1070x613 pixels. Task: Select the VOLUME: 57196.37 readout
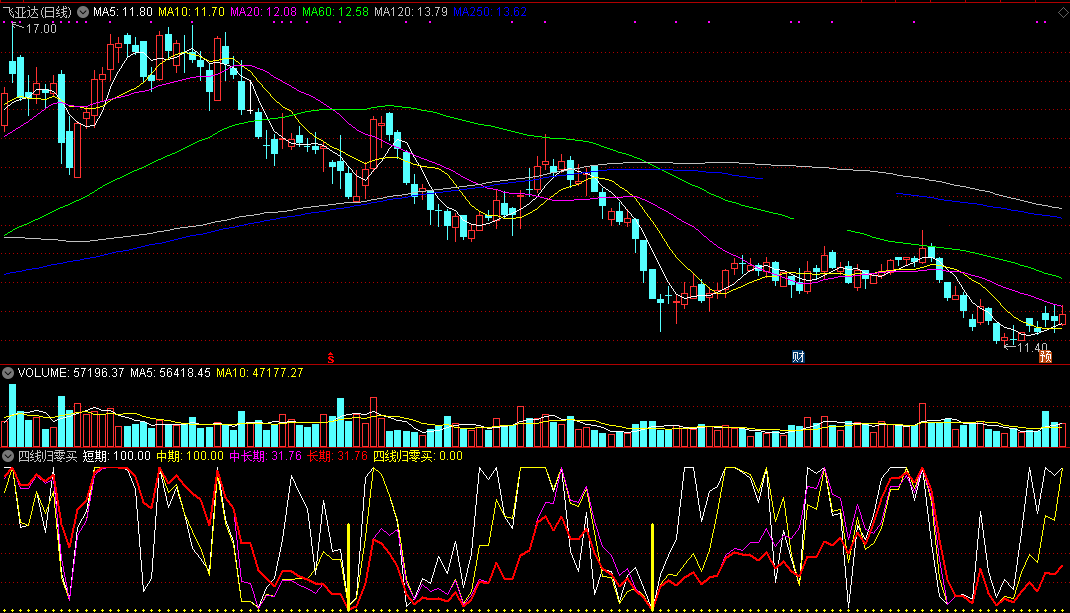pos(71,373)
